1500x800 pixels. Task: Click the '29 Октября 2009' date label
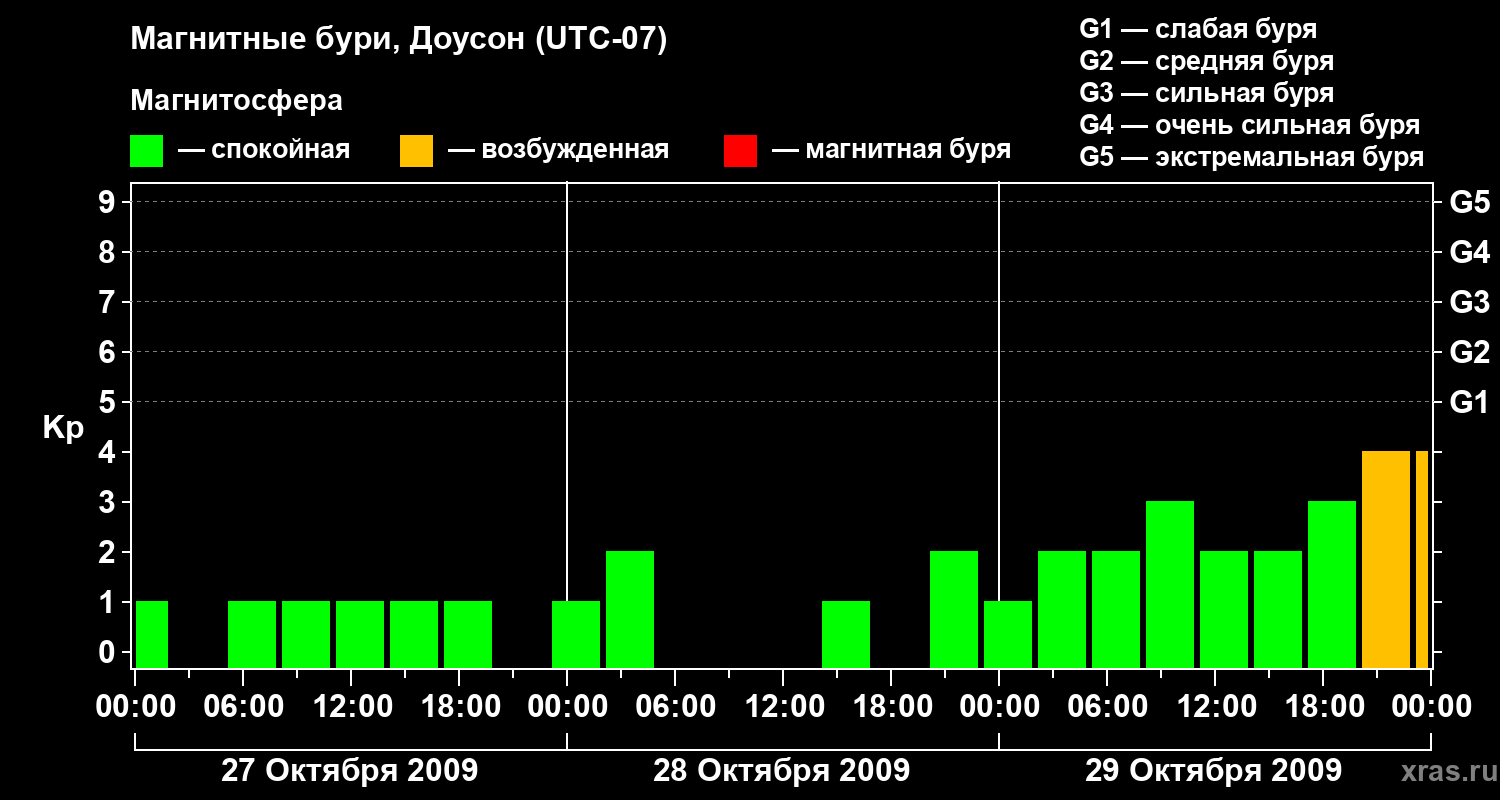(x=1213, y=771)
